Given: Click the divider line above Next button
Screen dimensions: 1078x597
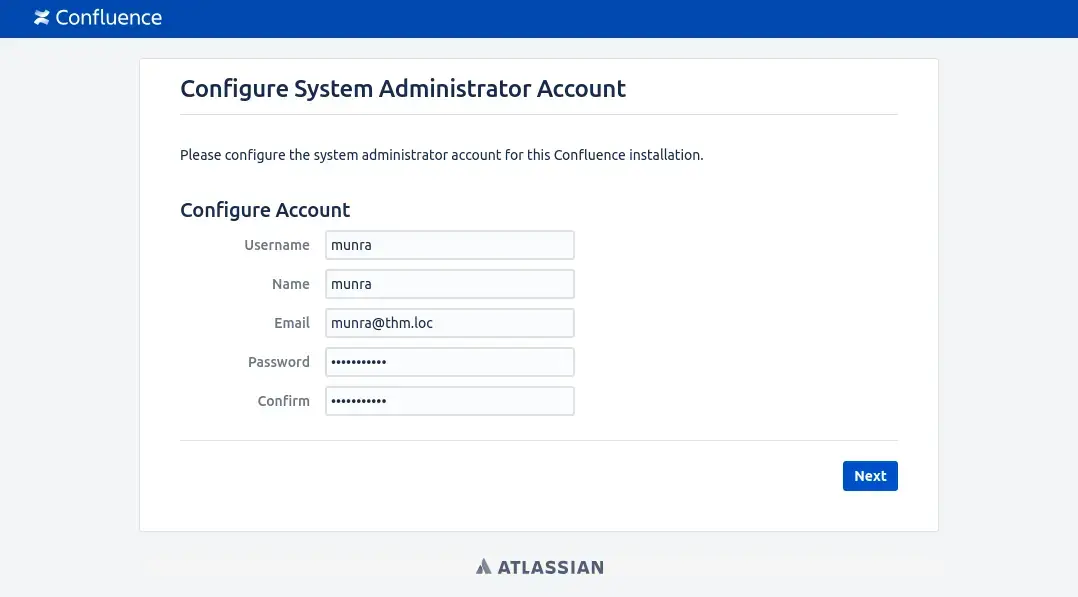Looking at the screenshot, I should 539,440.
